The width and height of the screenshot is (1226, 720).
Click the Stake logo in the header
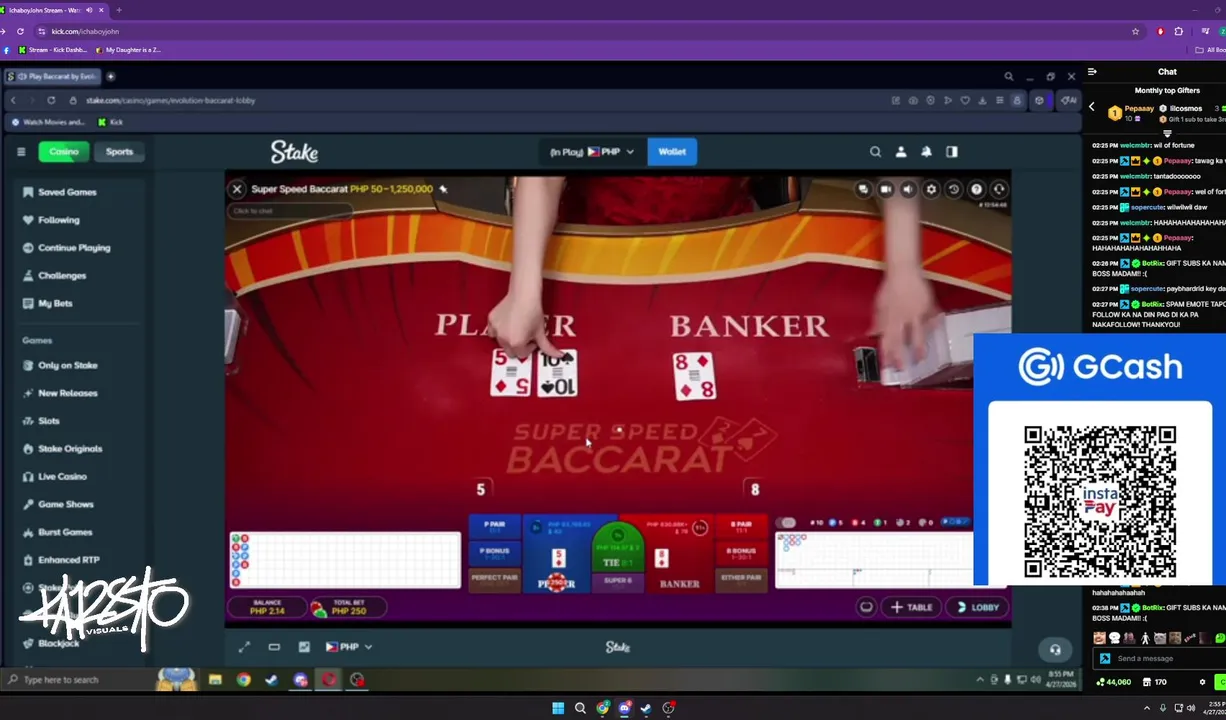pos(294,152)
